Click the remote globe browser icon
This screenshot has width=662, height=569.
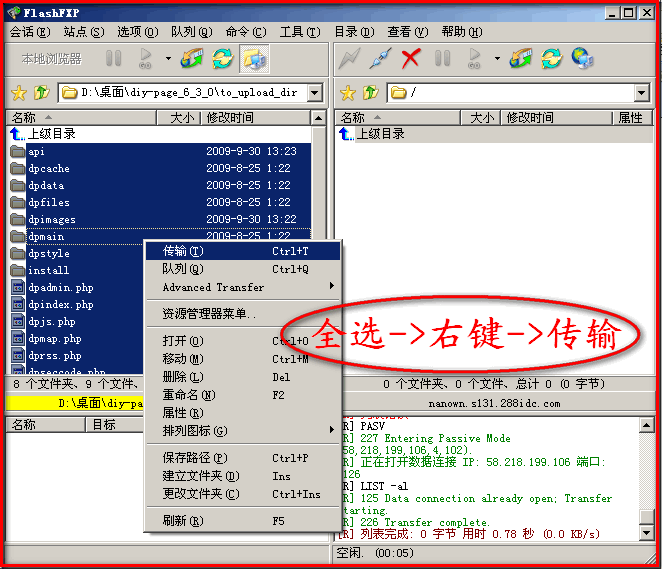(583, 59)
